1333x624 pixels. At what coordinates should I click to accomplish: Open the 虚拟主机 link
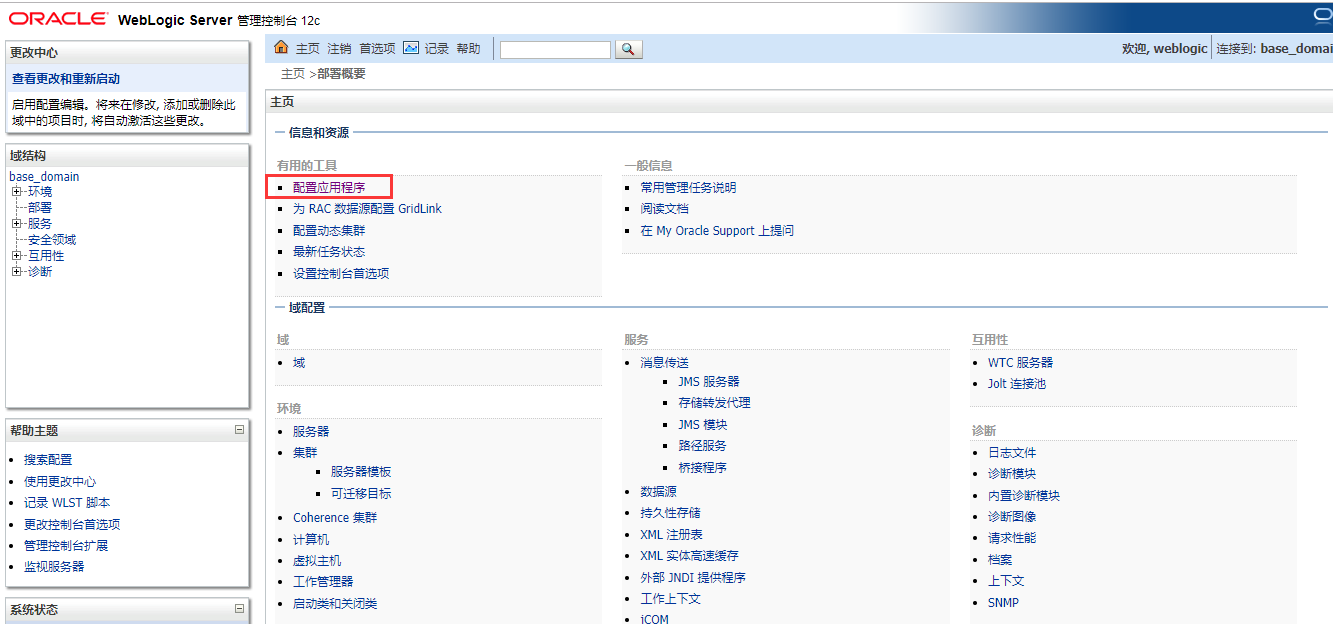point(317,561)
